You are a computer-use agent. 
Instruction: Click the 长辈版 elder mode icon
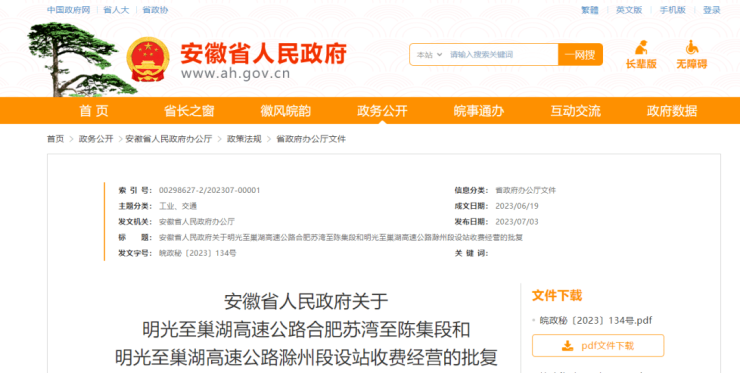[641, 47]
